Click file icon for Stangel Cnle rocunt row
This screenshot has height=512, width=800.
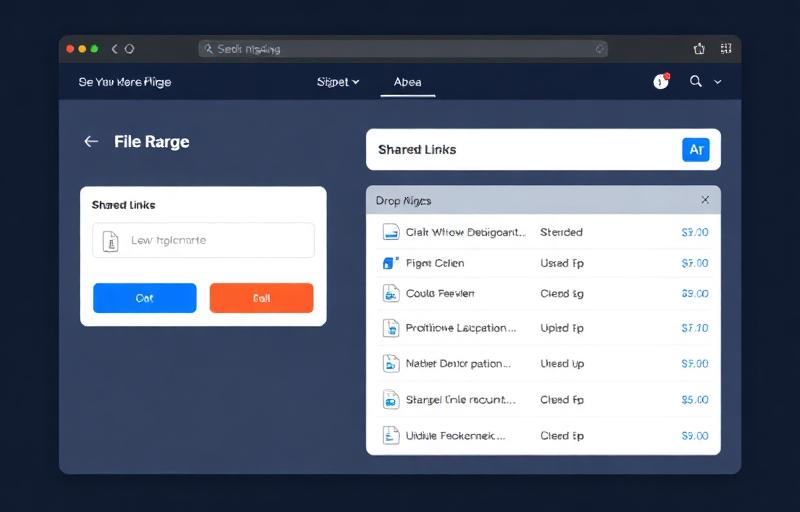(391, 399)
